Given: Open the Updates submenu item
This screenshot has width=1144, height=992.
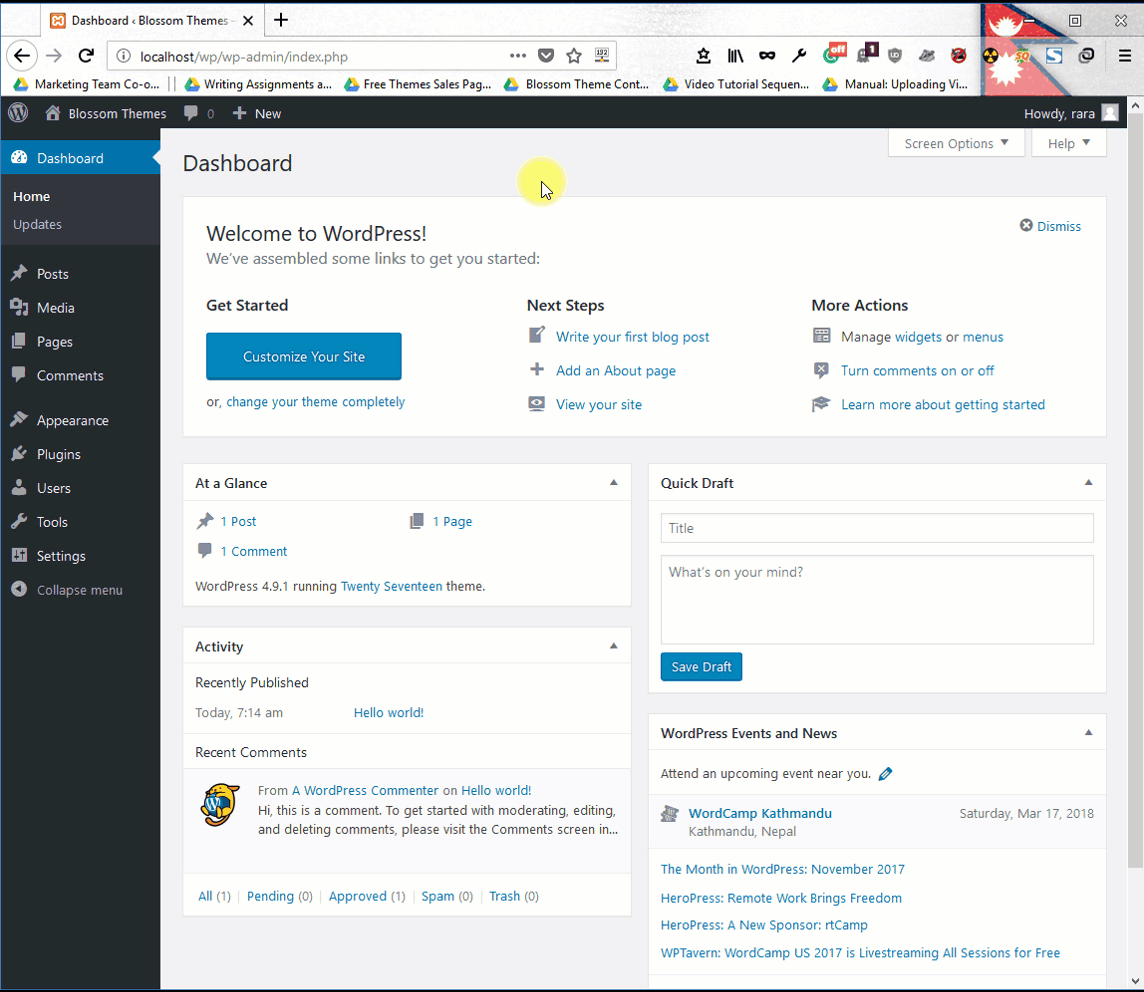Looking at the screenshot, I should [37, 225].
